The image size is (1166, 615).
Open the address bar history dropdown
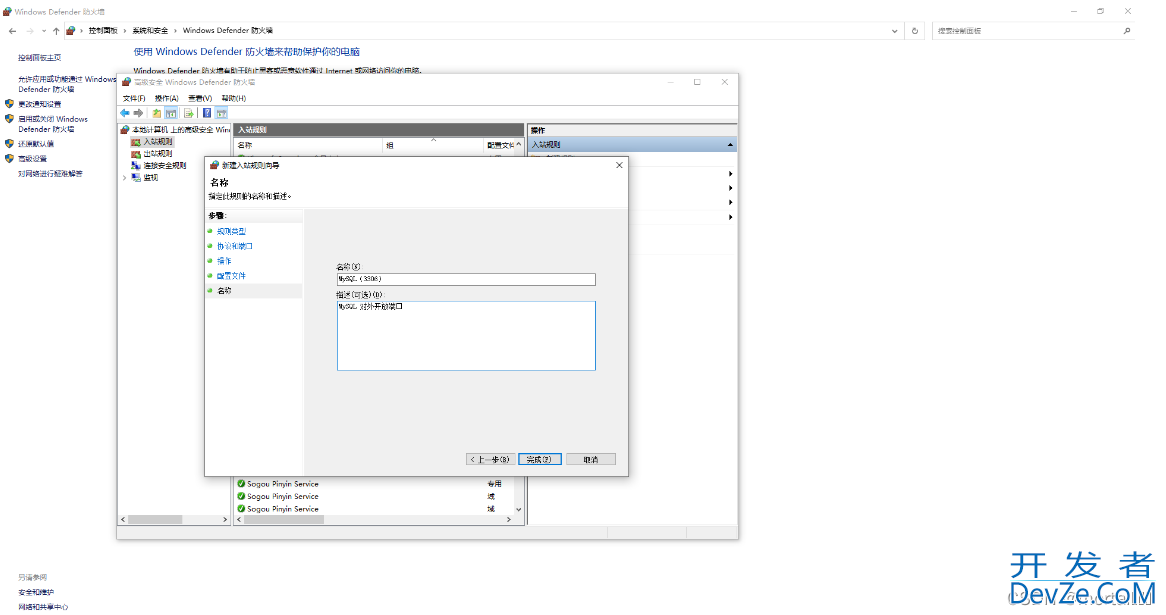click(x=894, y=30)
